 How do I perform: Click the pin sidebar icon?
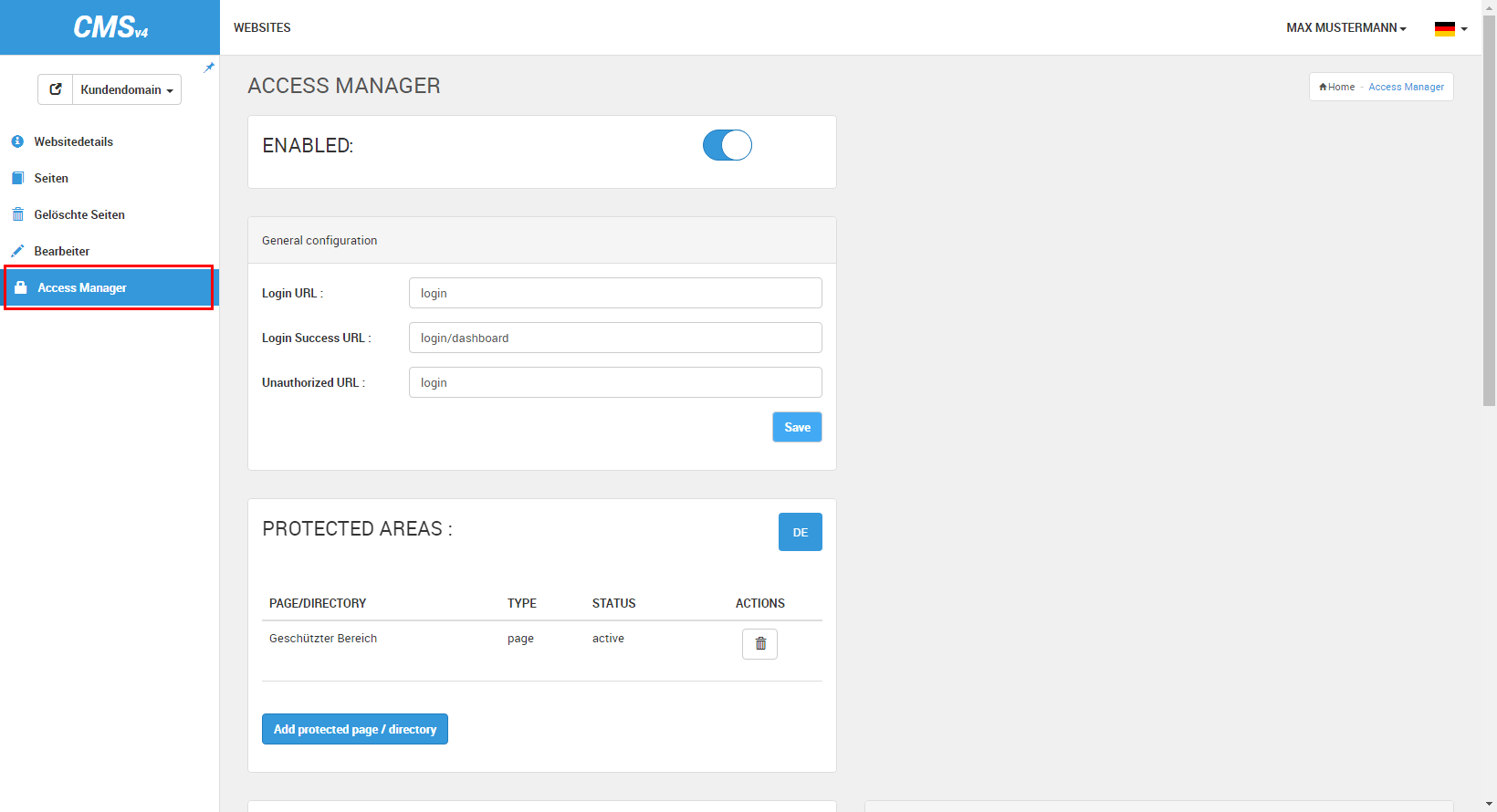[209, 68]
